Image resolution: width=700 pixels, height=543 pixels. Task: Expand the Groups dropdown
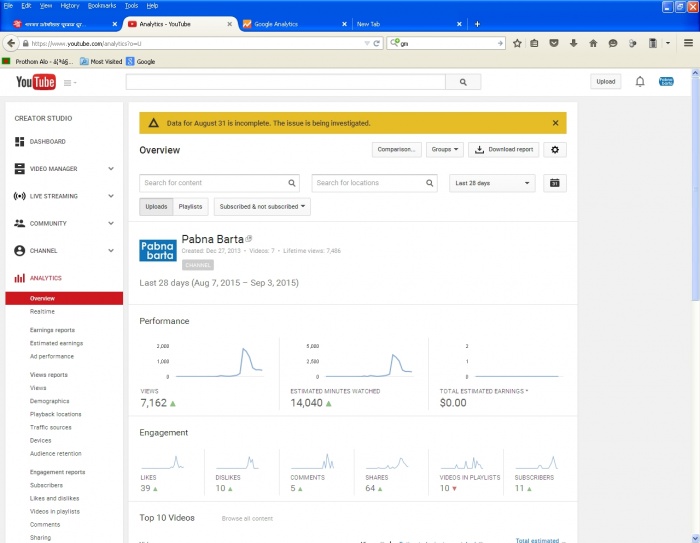tap(444, 149)
